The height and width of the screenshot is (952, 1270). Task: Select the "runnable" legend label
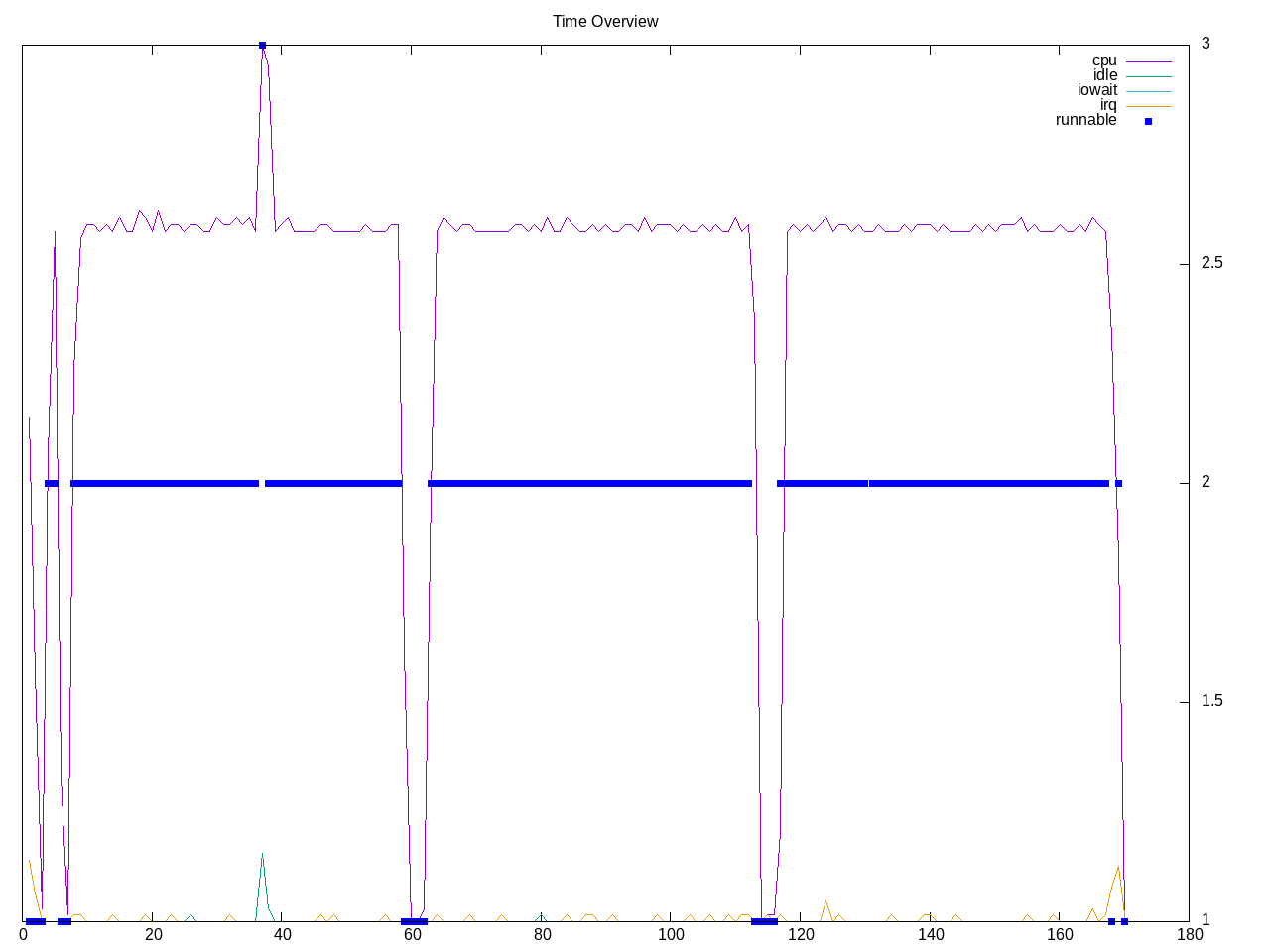click(1085, 120)
